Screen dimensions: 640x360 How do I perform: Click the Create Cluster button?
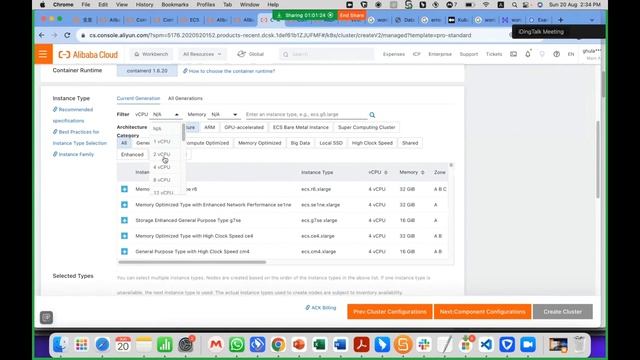click(x=562, y=312)
